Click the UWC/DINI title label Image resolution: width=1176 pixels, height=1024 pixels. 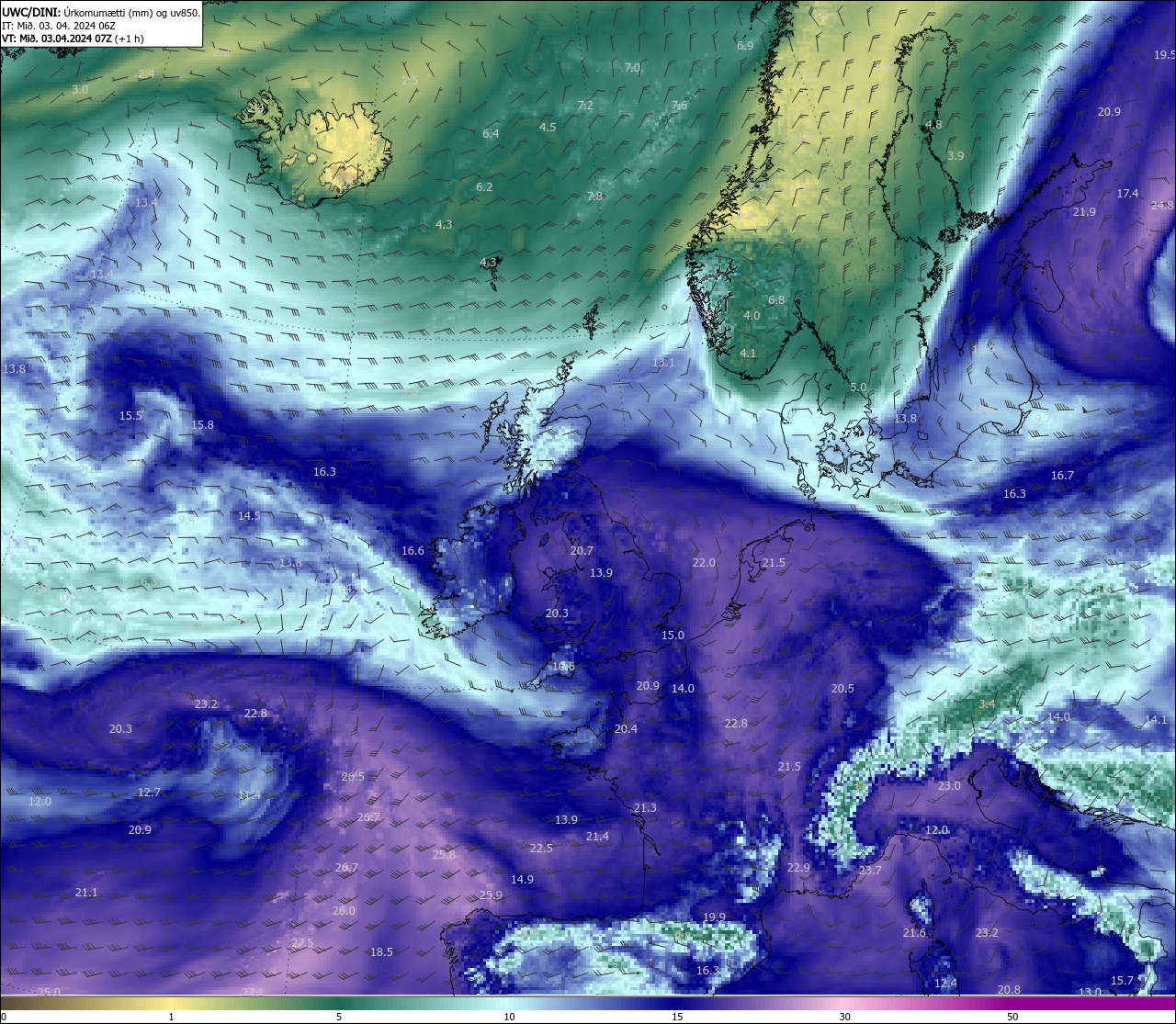pos(30,13)
